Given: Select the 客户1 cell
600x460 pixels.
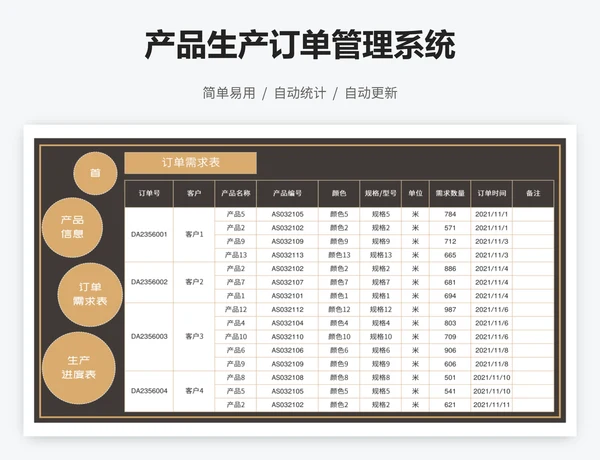Looking at the screenshot, I should point(194,235).
